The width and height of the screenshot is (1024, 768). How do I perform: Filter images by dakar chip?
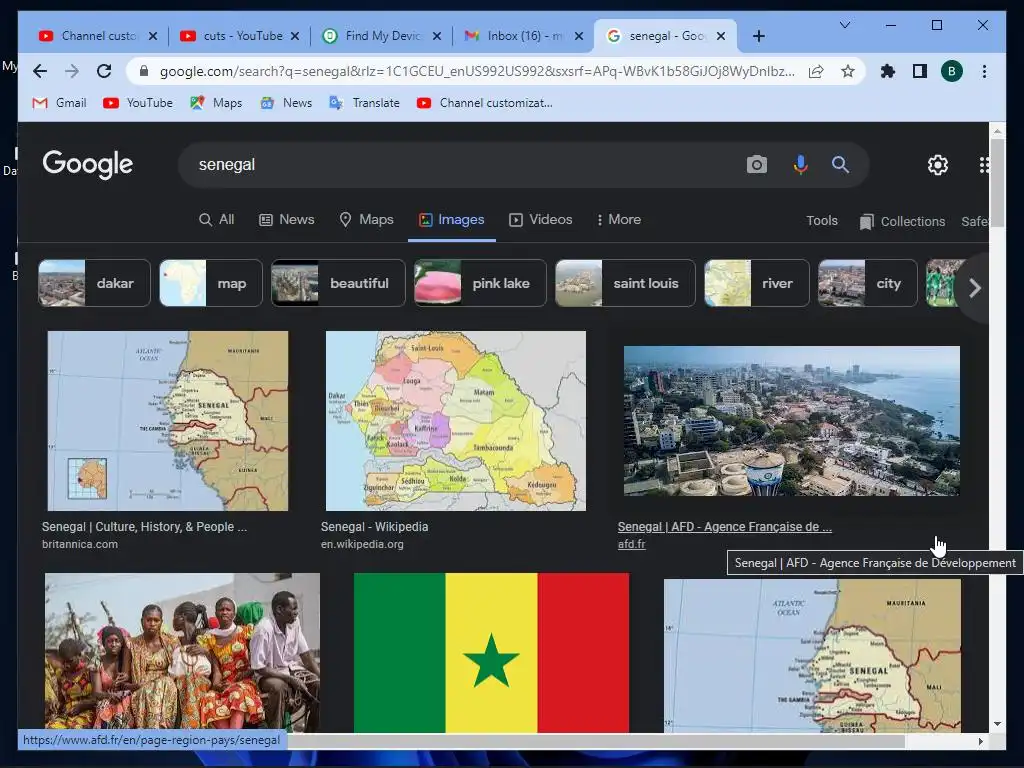(x=94, y=283)
